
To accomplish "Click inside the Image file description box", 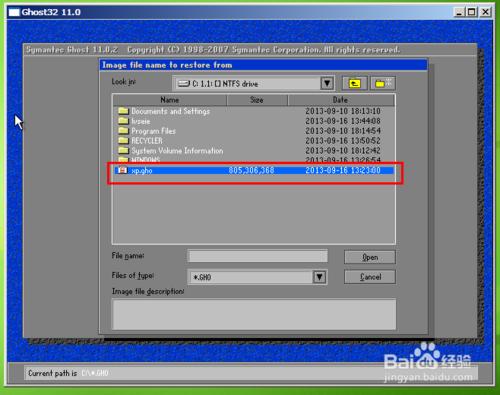I will [x=254, y=314].
